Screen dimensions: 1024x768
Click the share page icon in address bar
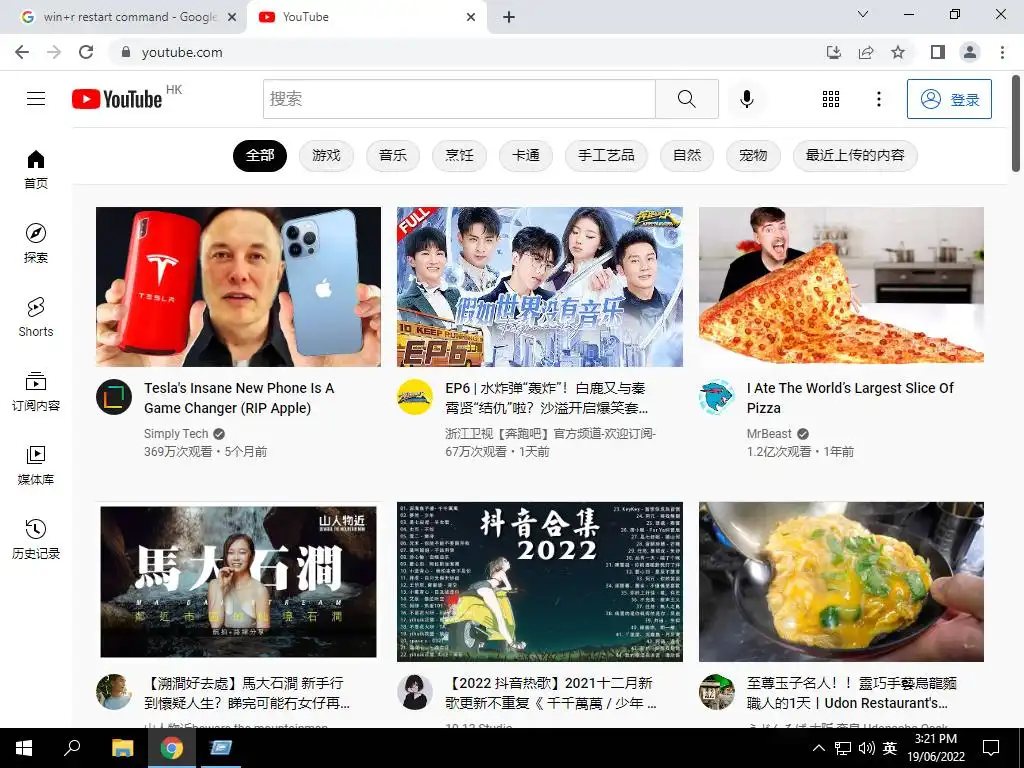point(866,52)
